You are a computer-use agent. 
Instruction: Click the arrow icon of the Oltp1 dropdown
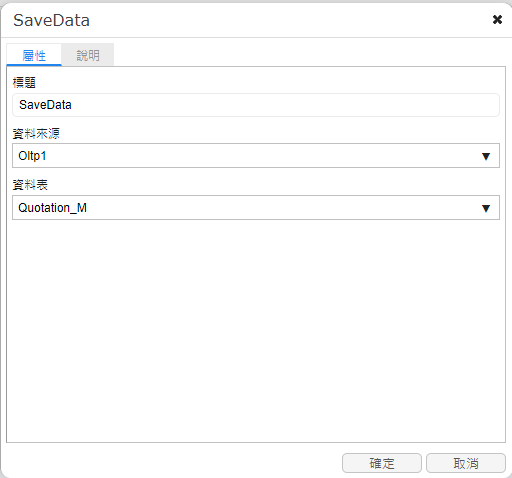click(486, 156)
